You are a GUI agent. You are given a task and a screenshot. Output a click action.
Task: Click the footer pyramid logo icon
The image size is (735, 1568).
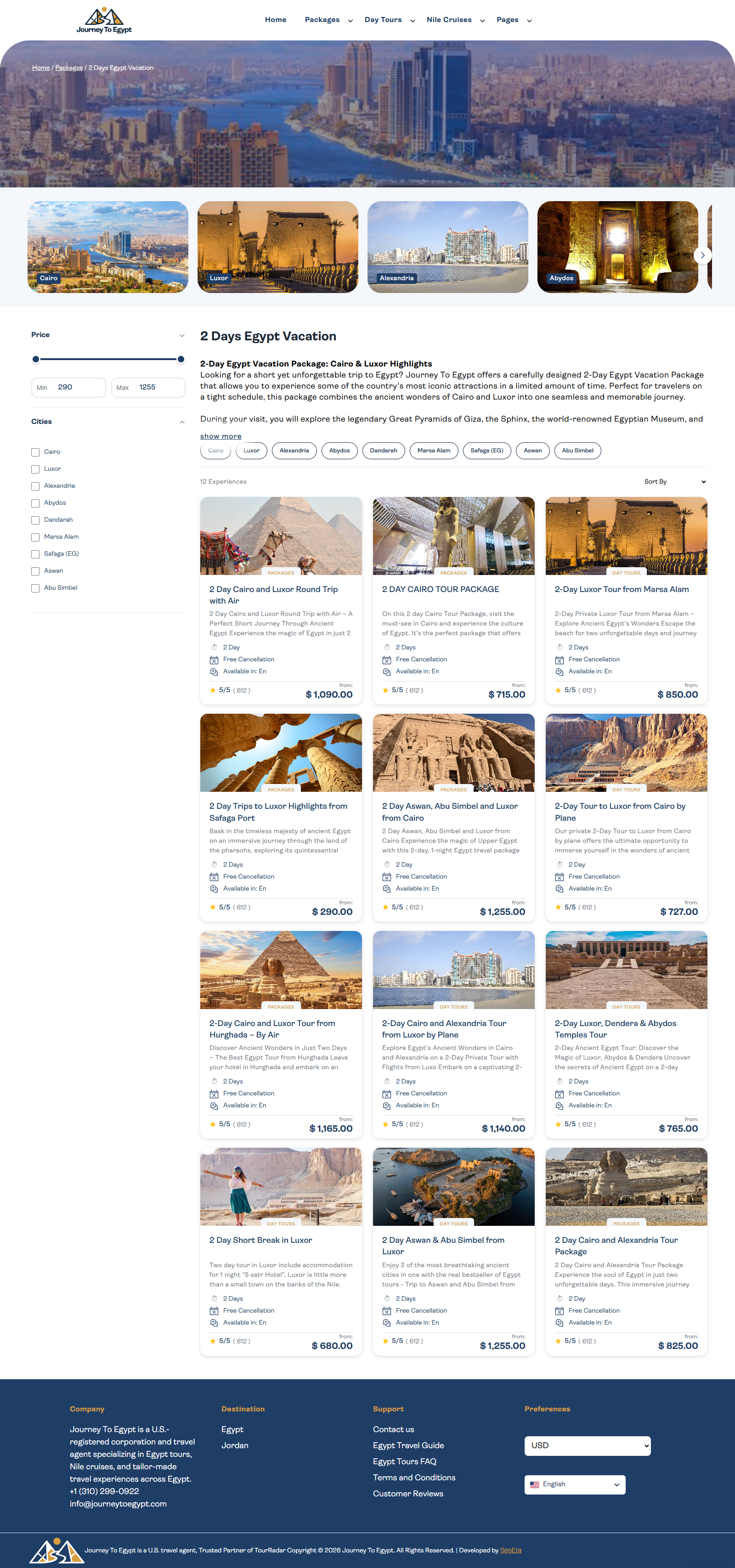(x=57, y=1551)
